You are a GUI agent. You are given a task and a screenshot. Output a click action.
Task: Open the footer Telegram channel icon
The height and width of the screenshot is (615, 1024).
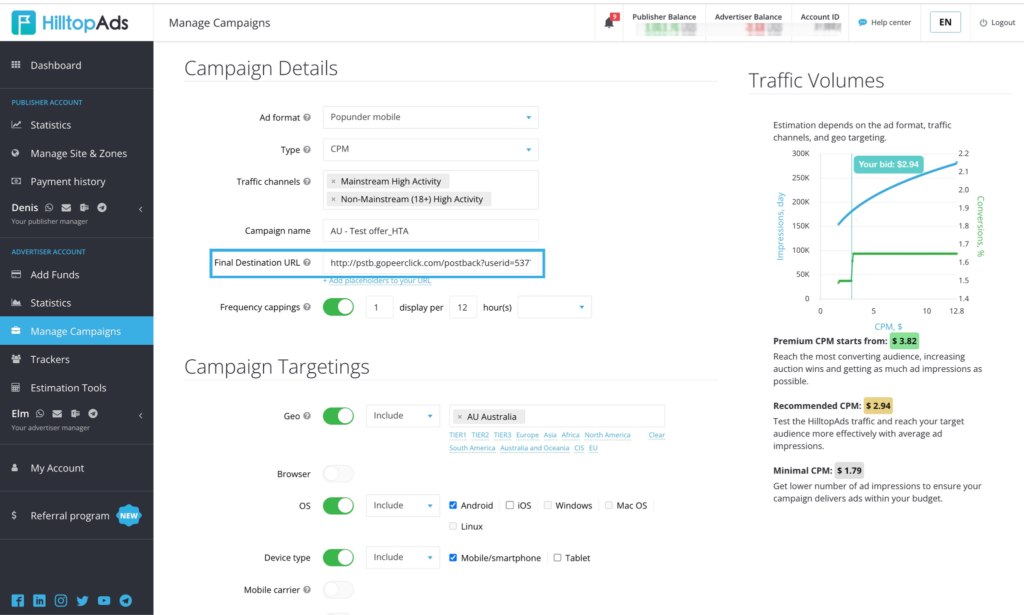[125, 601]
